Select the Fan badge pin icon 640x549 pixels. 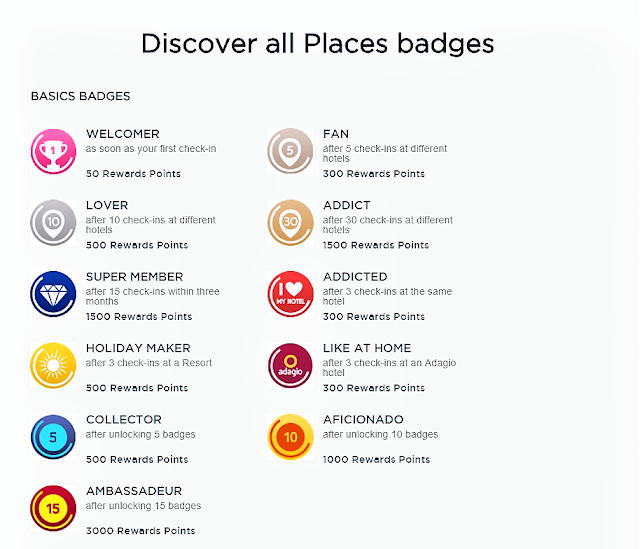tap(291, 152)
